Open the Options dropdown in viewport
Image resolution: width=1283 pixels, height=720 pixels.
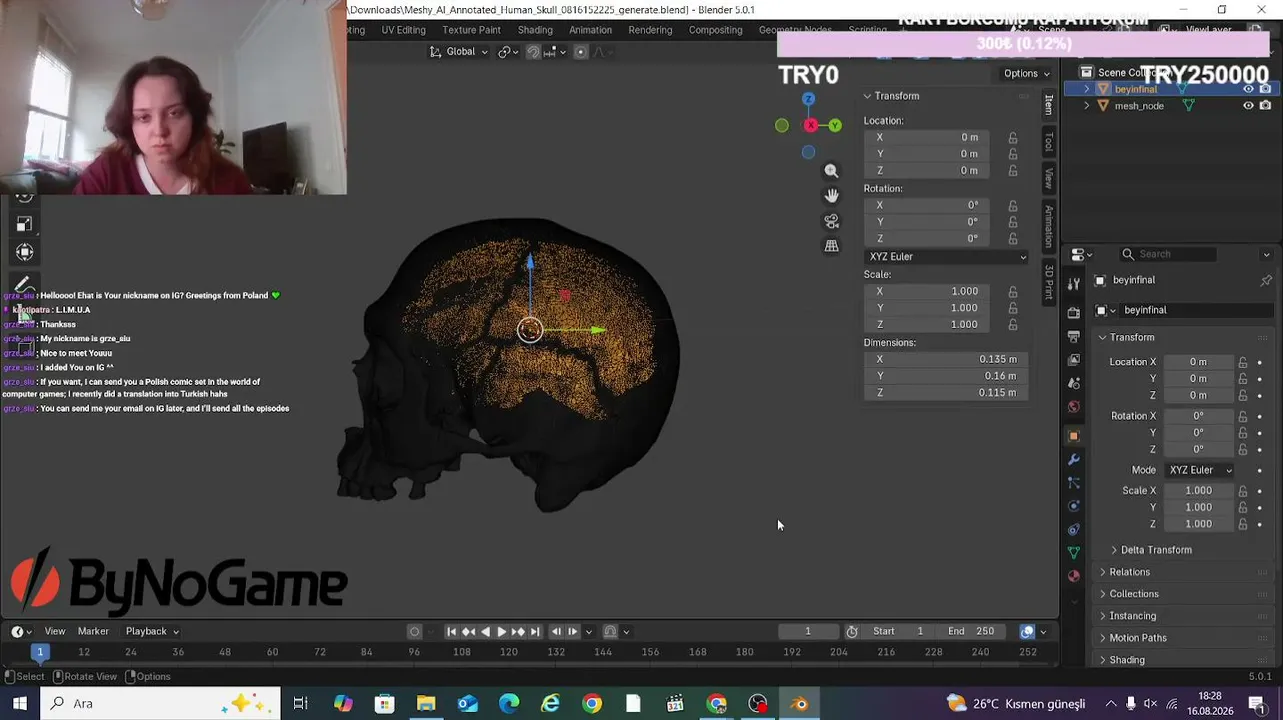click(x=1026, y=73)
